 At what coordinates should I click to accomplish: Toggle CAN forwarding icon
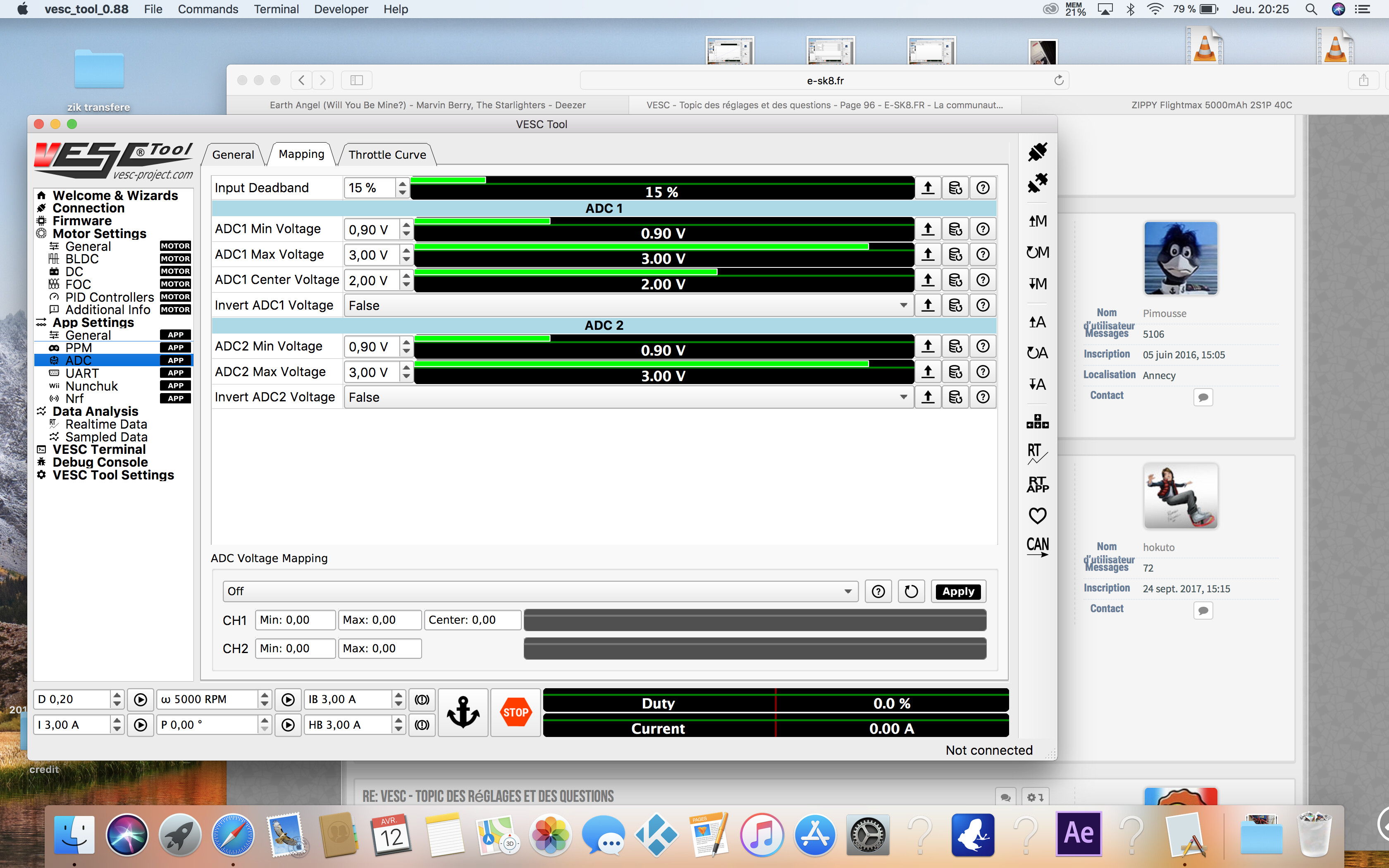tap(1037, 546)
